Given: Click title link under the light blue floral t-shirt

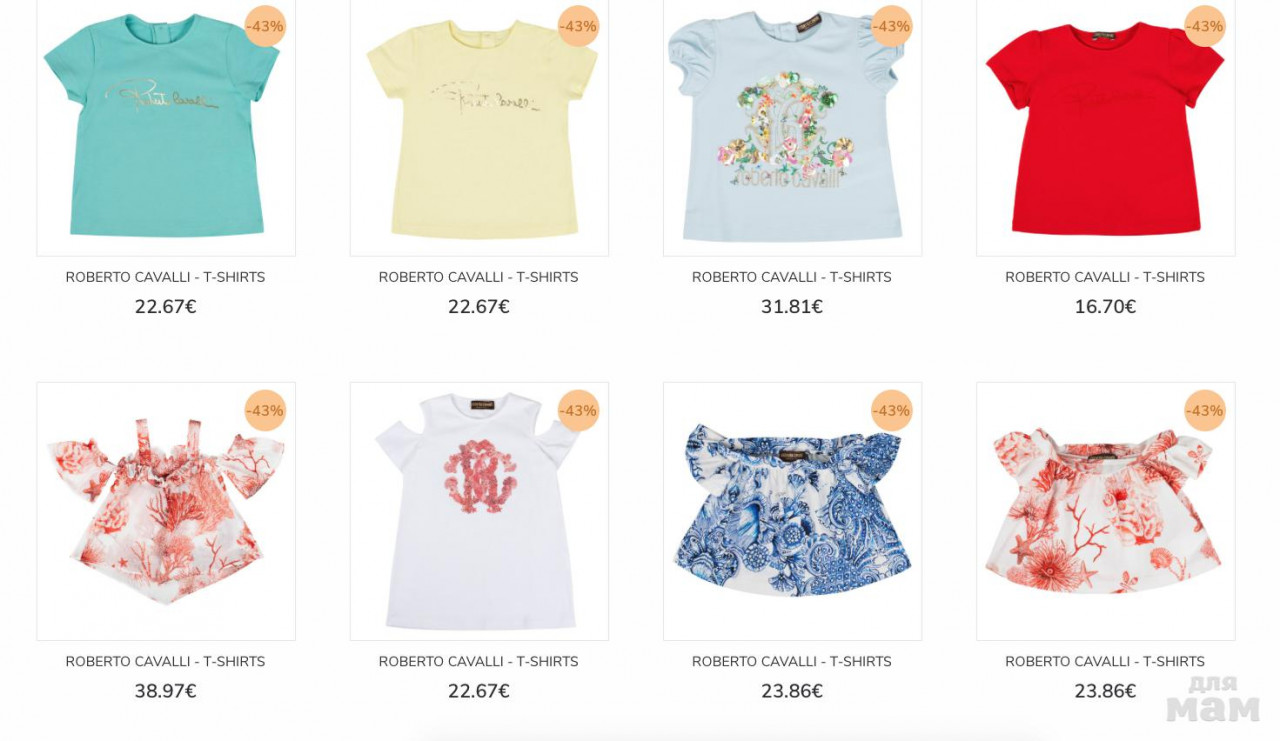Looking at the screenshot, I should 791,277.
